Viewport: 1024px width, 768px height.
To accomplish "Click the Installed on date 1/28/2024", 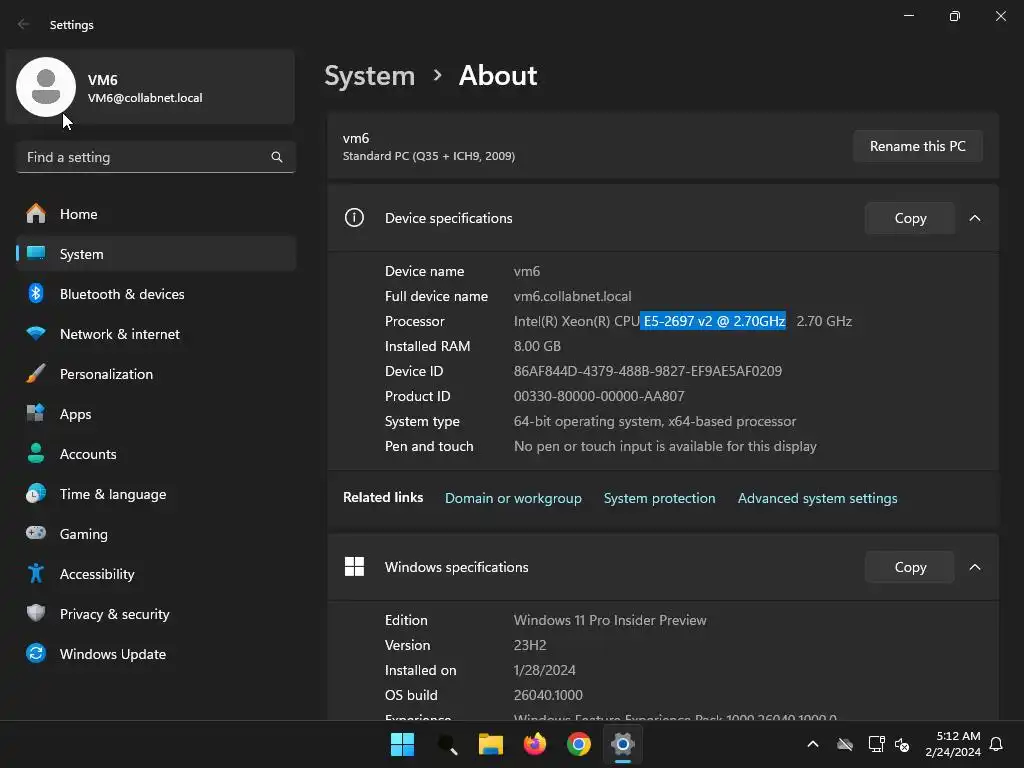I will tap(545, 670).
